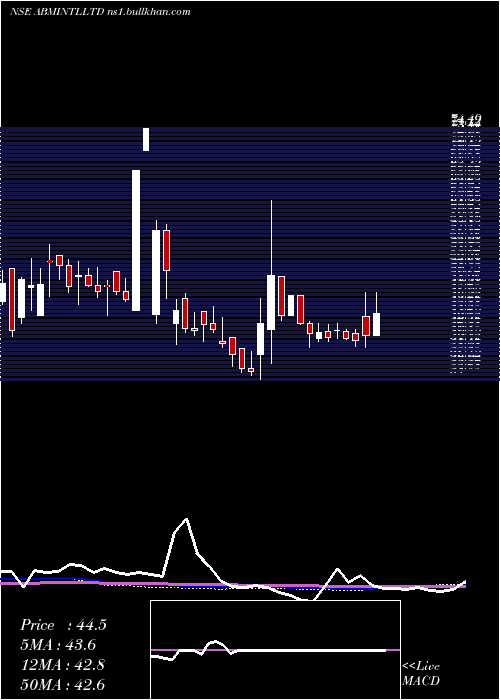Click the isolated white candle at the top of the chart
The width and height of the screenshot is (500, 700).
coord(146,139)
